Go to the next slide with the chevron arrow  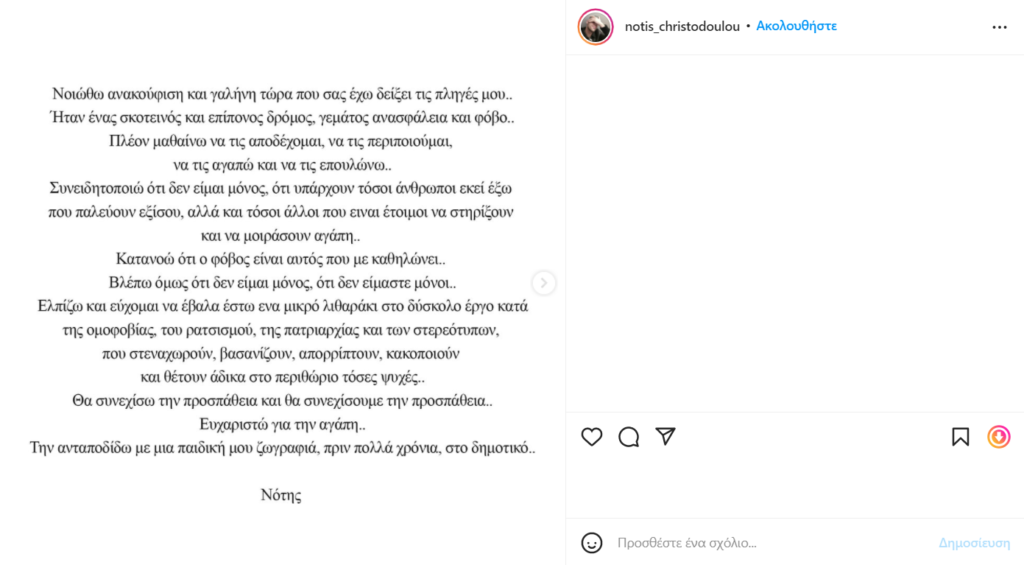coord(543,283)
